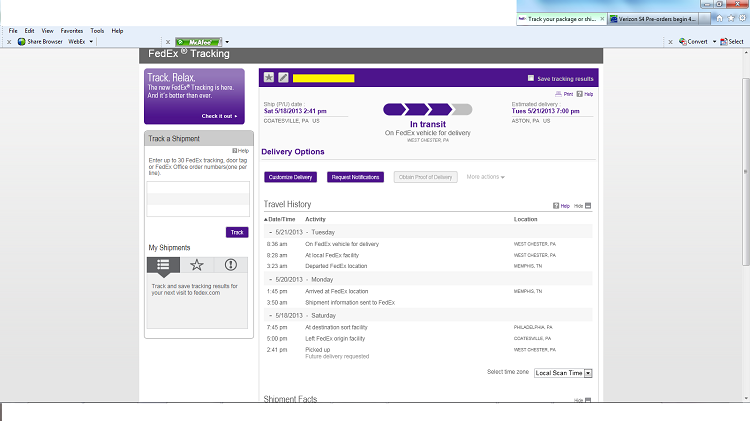750x421 pixels.
Task: Click the Help icon in Track a Shipment panel
Action: (240, 150)
